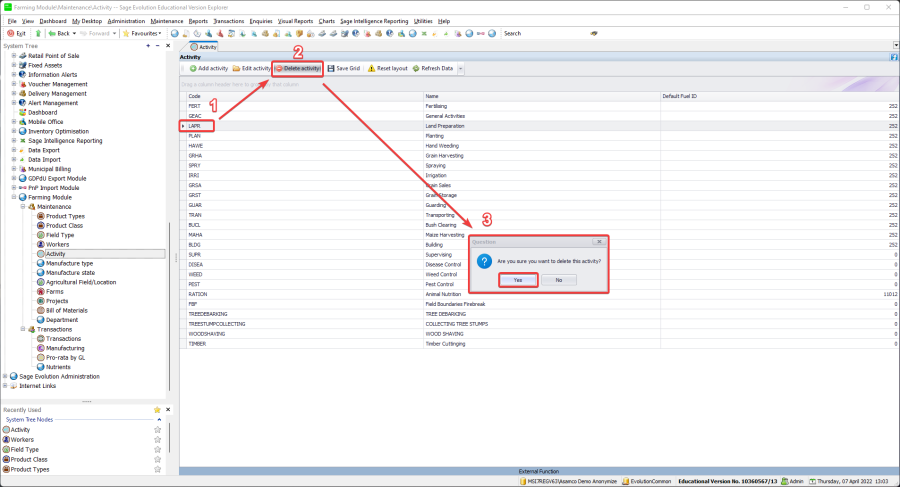Confirm deletion by clicking Yes
The width and height of the screenshot is (900, 487).
tap(518, 280)
